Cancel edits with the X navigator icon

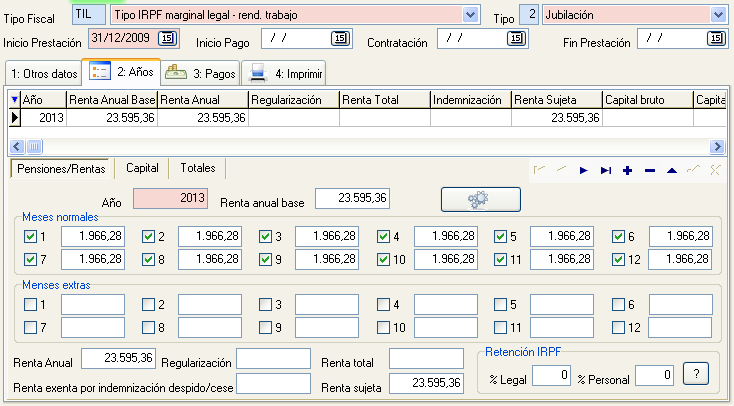click(x=715, y=170)
